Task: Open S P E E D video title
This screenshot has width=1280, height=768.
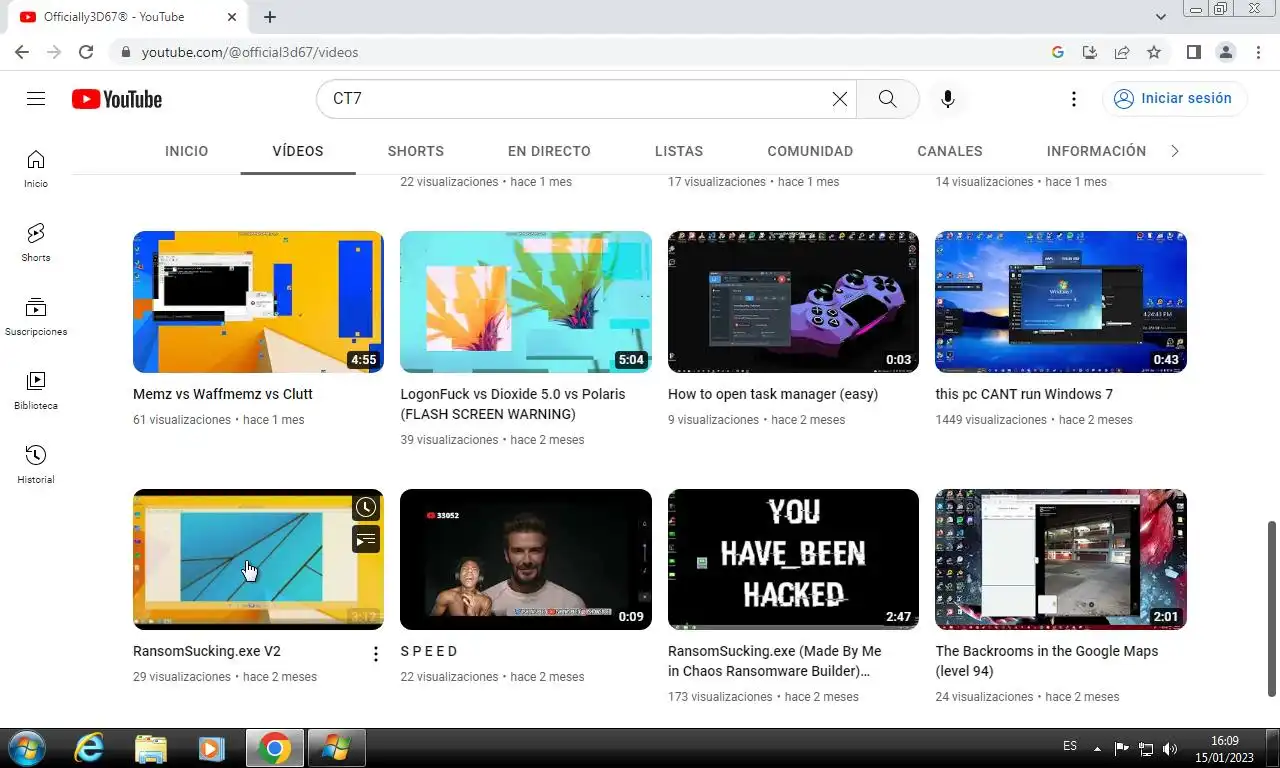Action: click(428, 651)
